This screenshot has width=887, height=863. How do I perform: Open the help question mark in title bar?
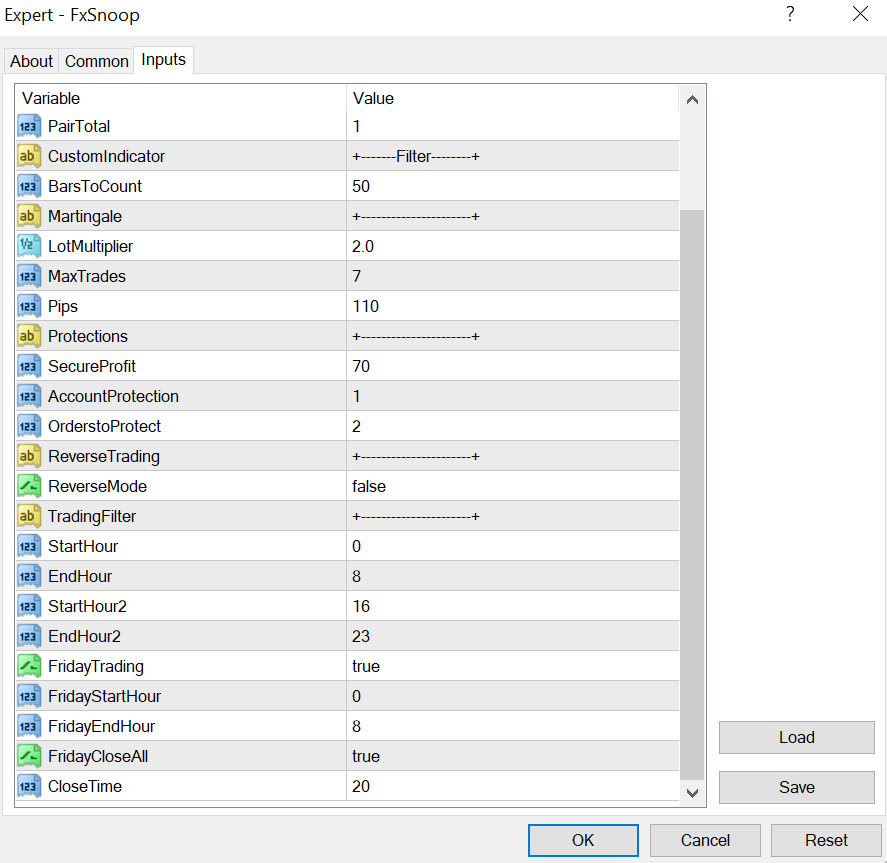click(x=790, y=14)
